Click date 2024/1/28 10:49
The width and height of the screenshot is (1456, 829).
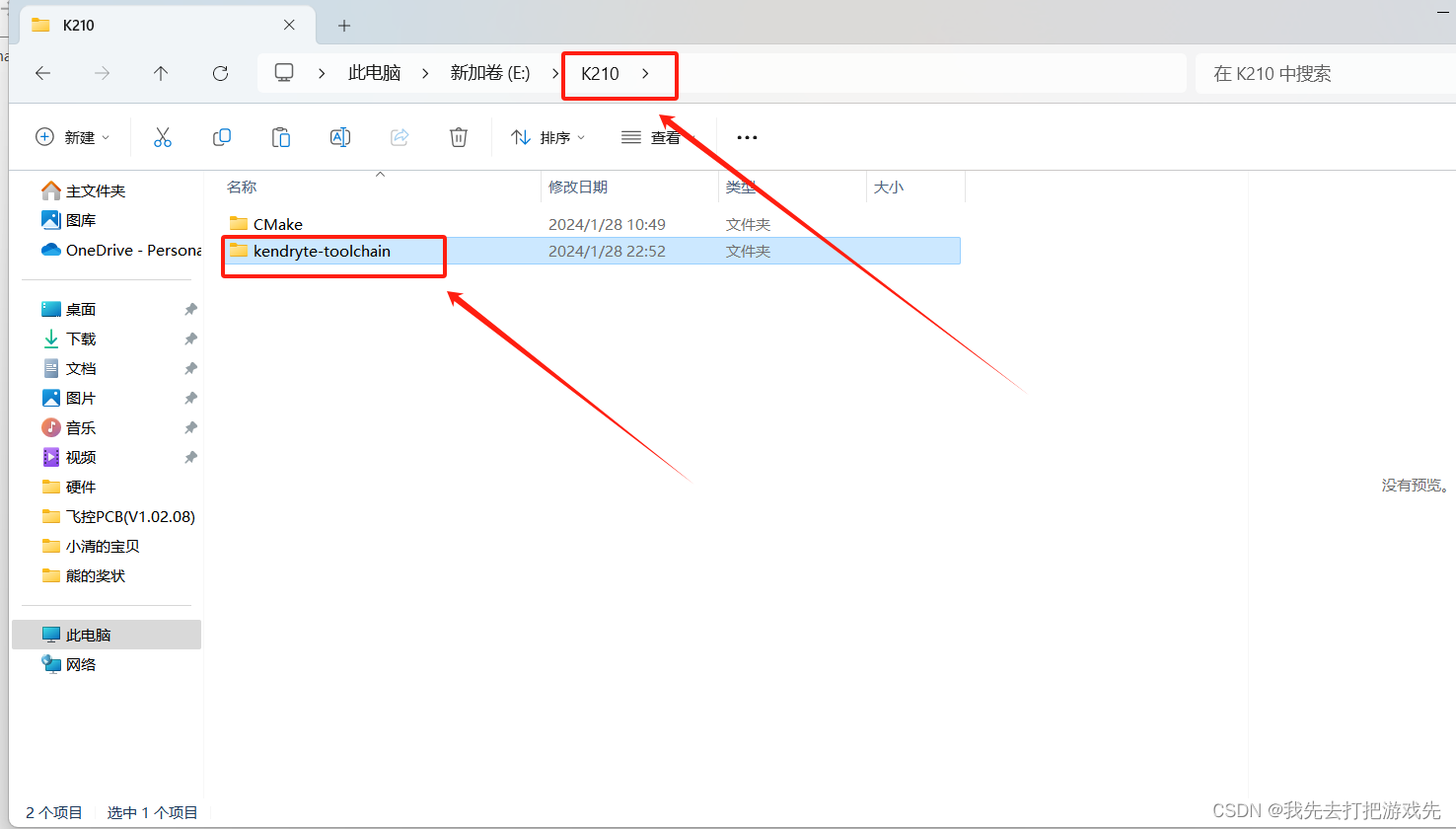pos(607,224)
